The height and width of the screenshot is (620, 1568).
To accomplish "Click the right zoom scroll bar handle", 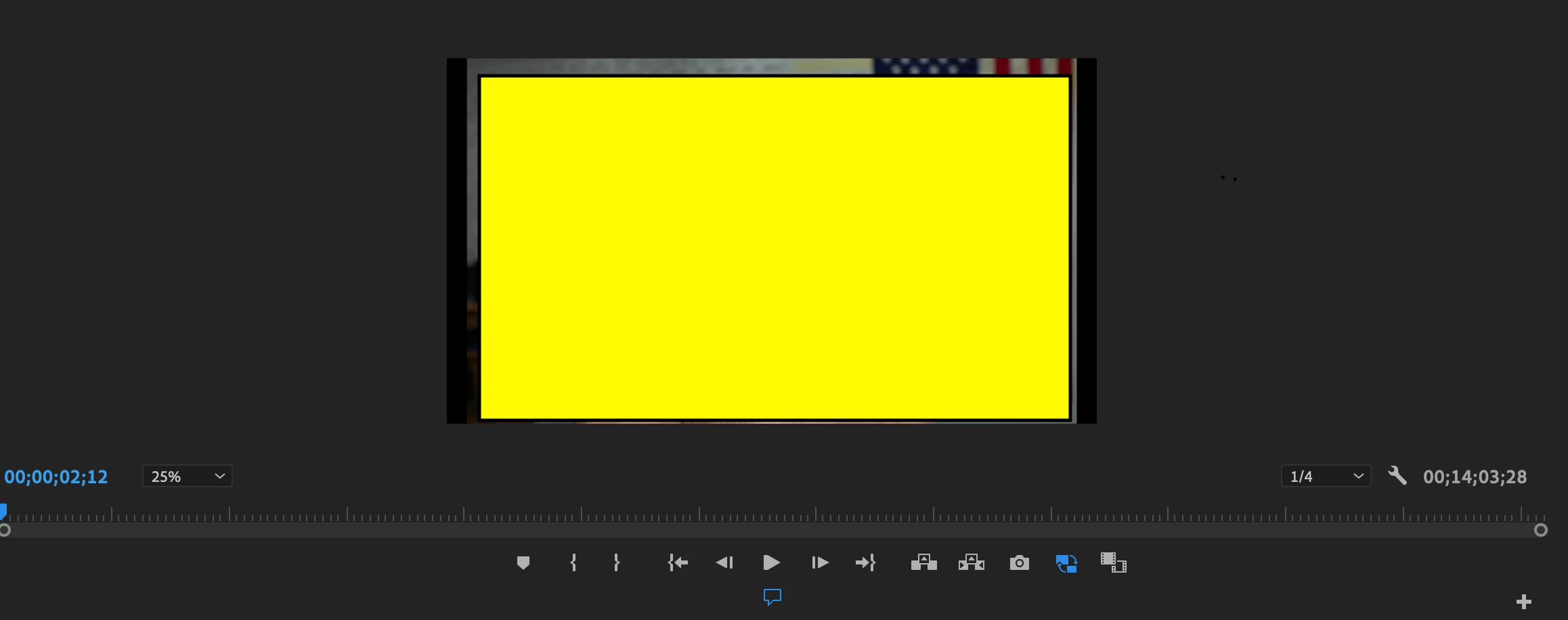I will [1540, 530].
